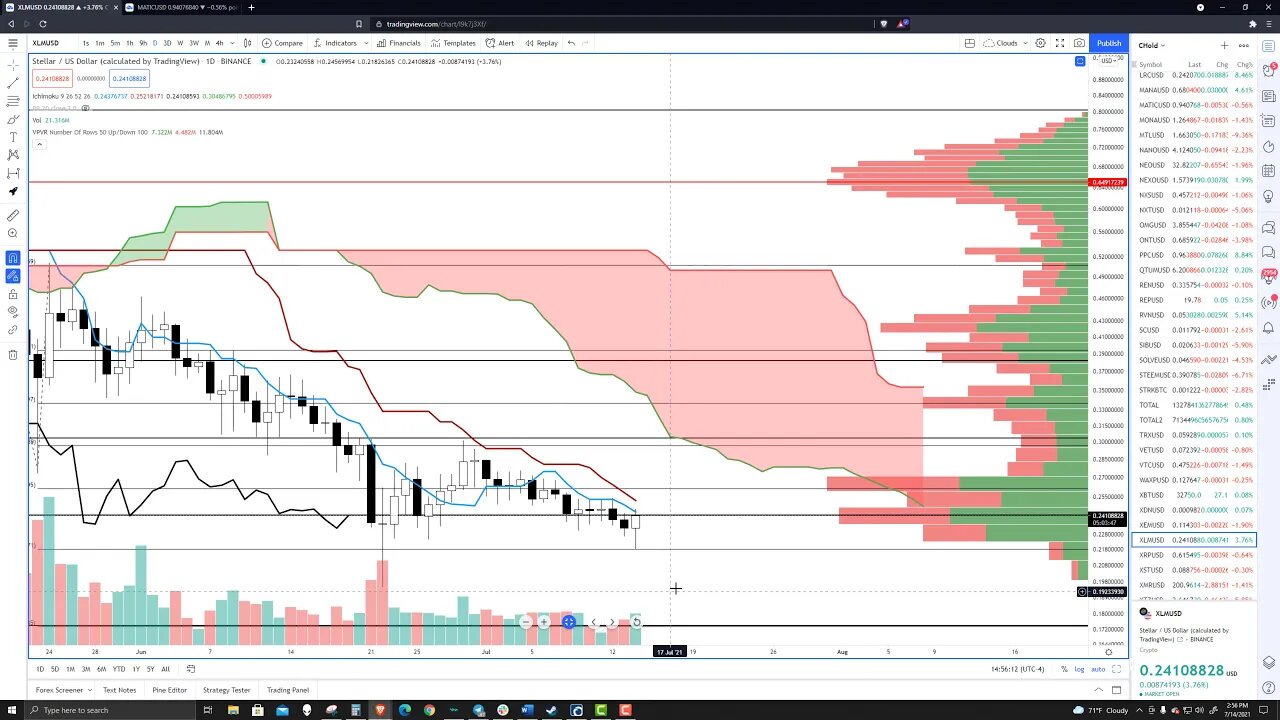This screenshot has width=1280, height=720.
Task: Open chart settings gear icon
Action: (x=1040, y=43)
